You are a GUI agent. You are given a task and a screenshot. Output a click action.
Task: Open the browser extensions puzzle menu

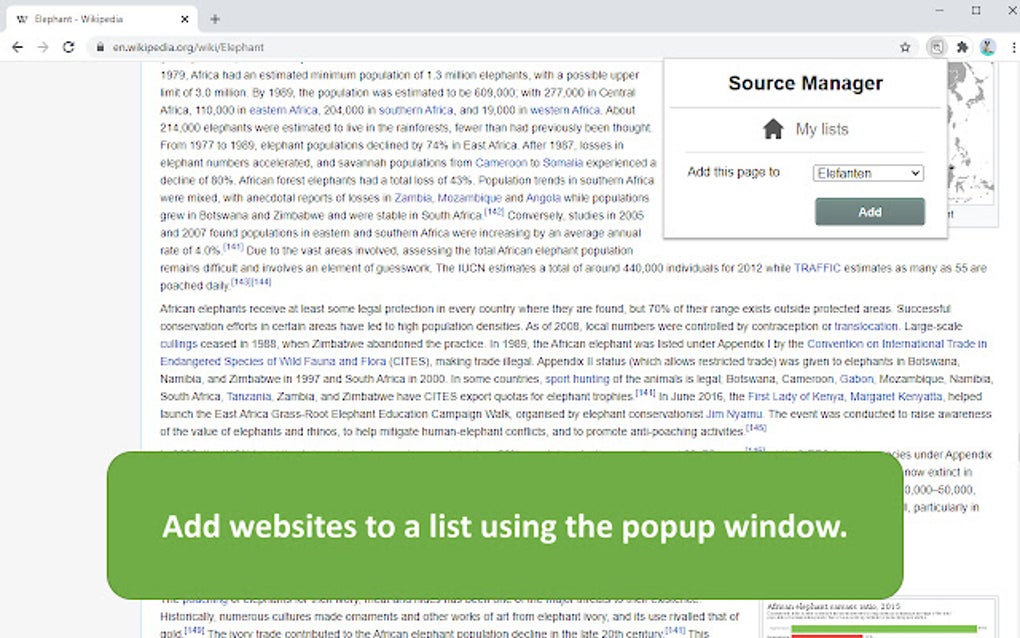(961, 46)
